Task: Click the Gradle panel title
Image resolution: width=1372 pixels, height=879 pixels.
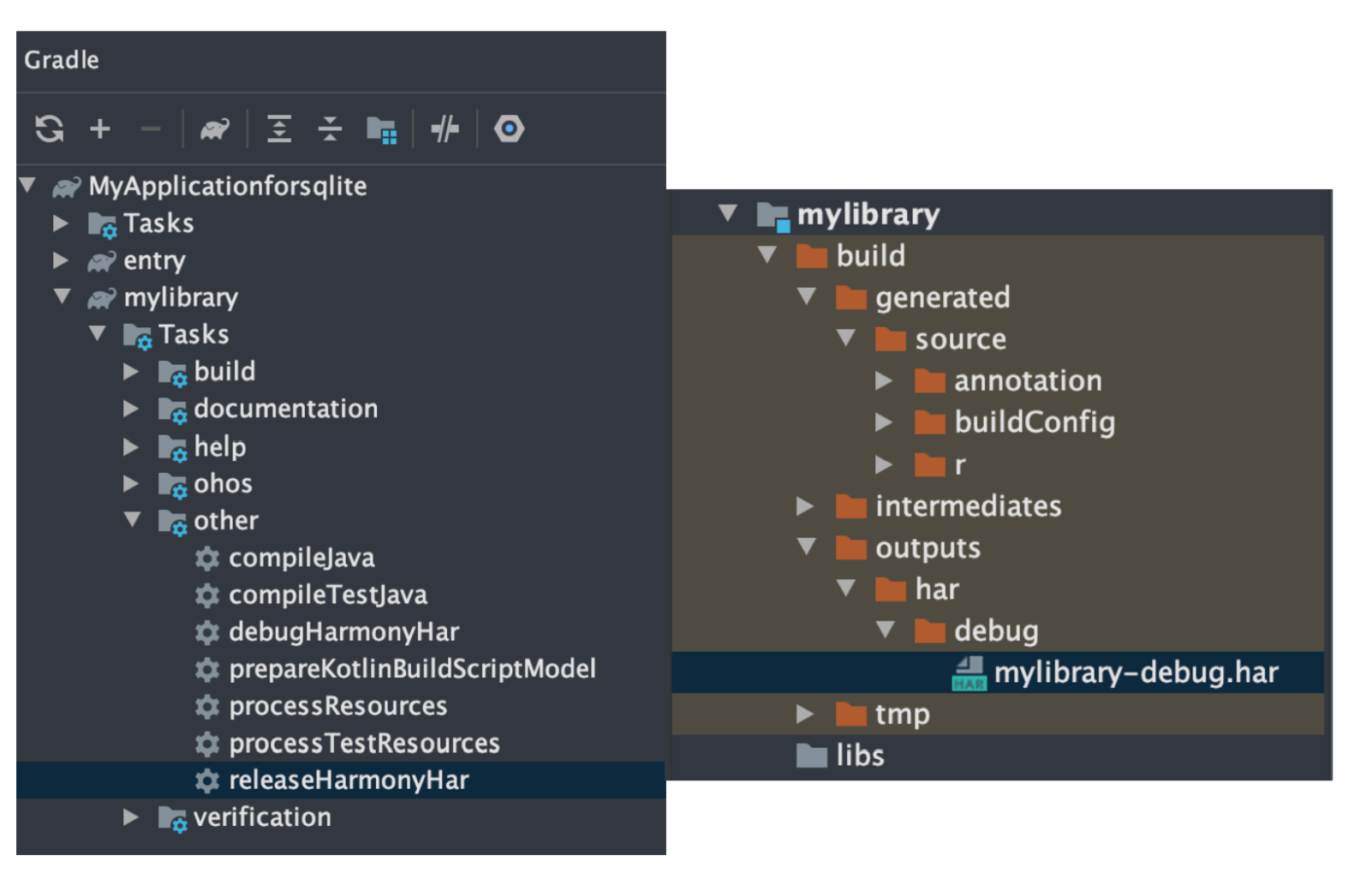Action: (61, 60)
